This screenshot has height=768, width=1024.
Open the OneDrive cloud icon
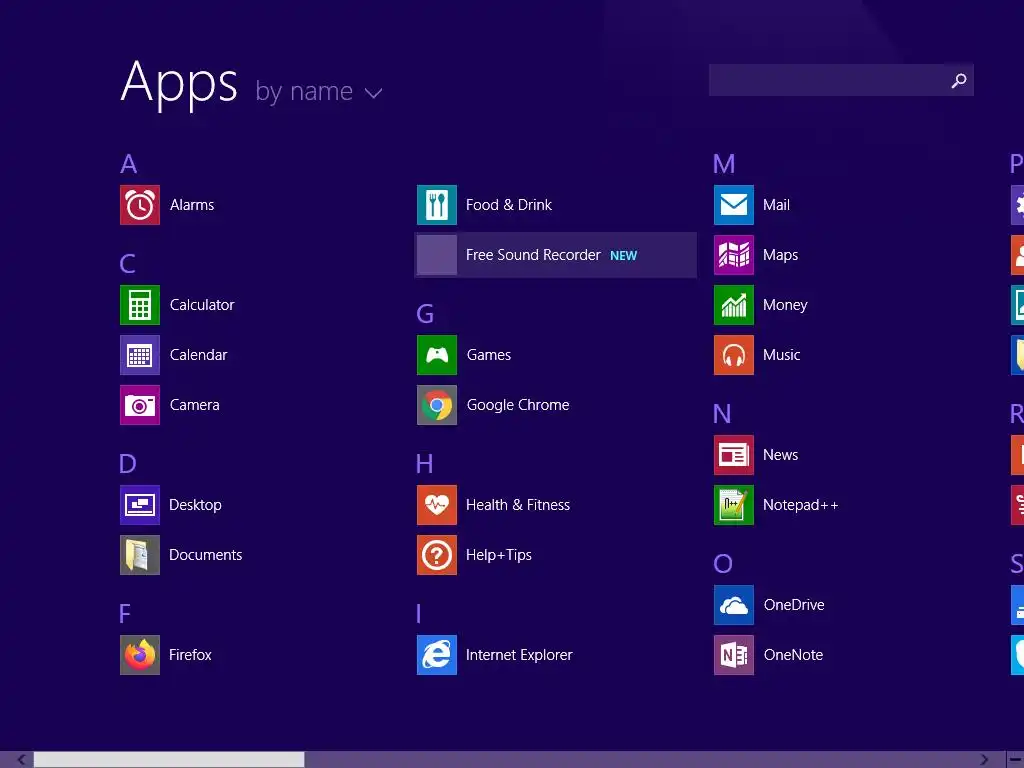[734, 605]
